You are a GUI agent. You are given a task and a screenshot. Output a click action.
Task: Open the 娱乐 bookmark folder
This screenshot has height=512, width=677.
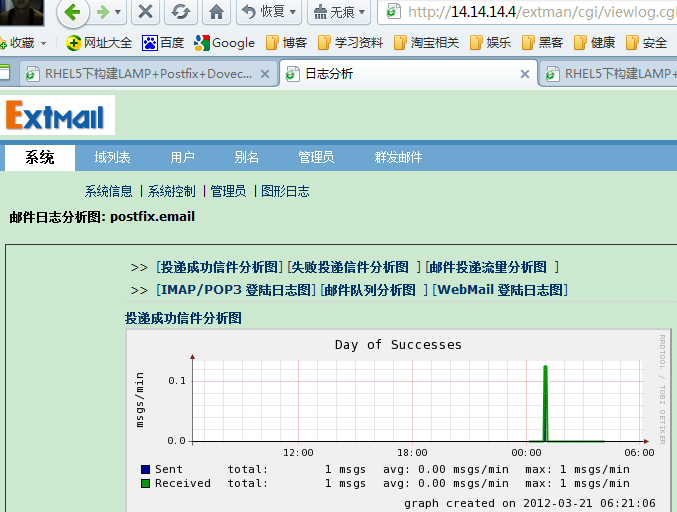[x=490, y=43]
